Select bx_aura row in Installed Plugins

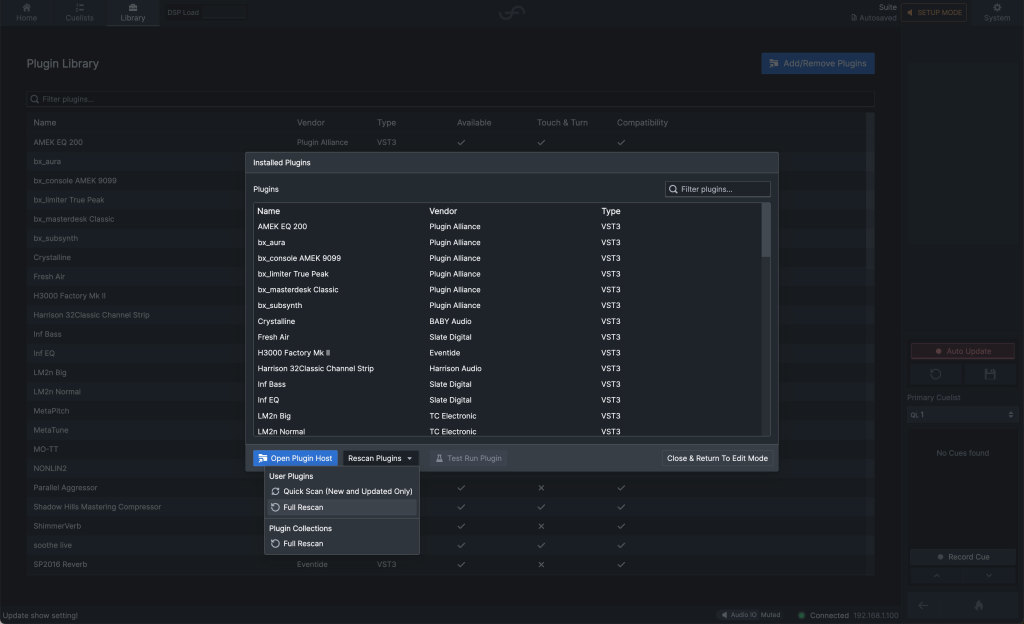coord(507,242)
